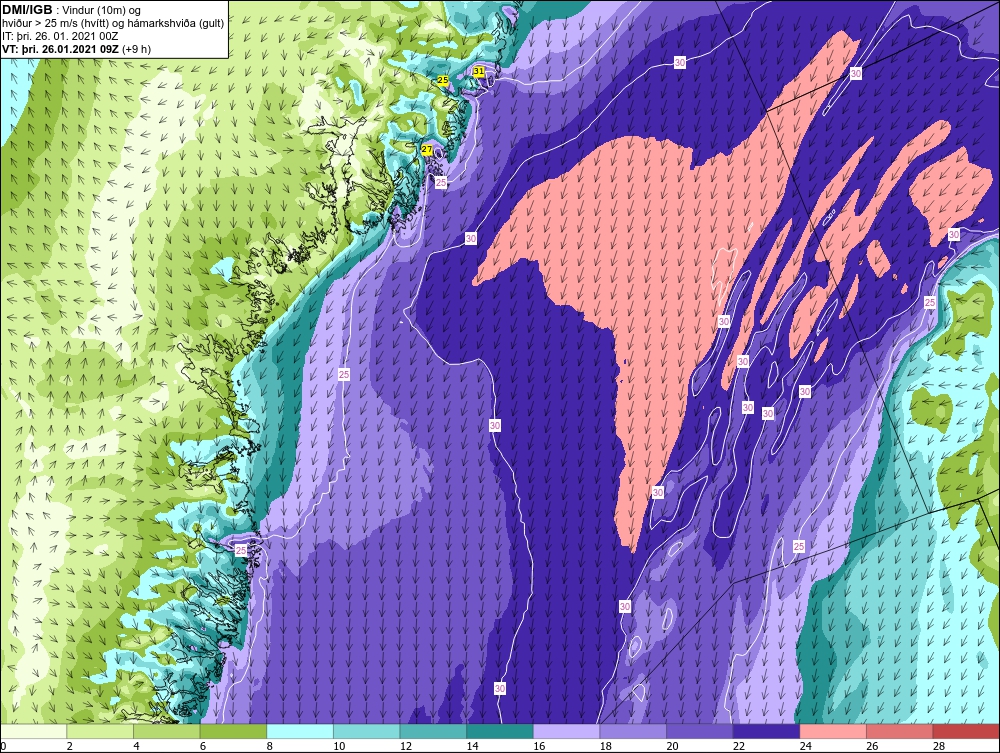
Task: Click the light cyan 8–10 m/s legend swatch
Action: coord(300,731)
